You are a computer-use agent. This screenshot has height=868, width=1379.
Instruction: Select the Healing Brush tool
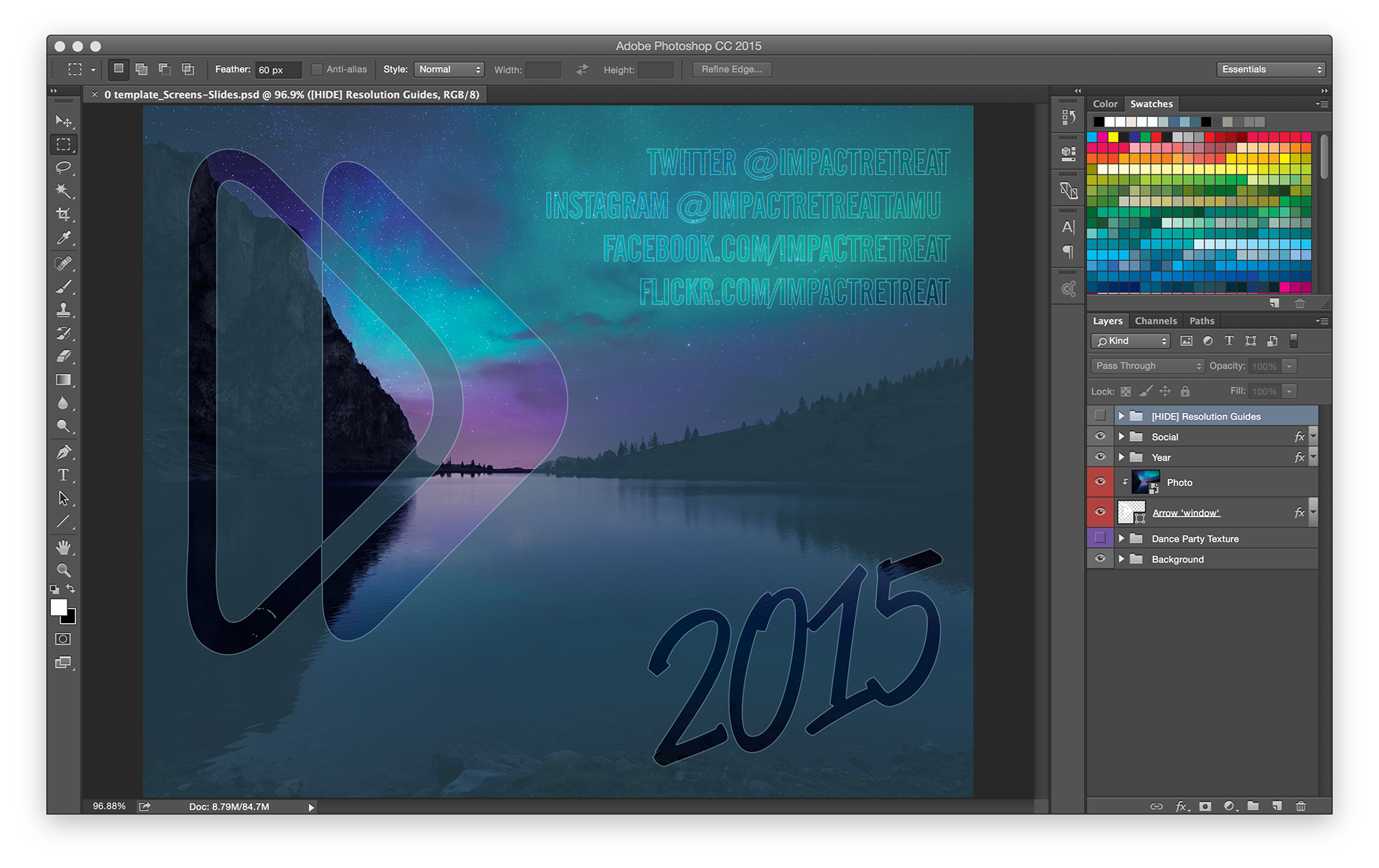pos(64,263)
